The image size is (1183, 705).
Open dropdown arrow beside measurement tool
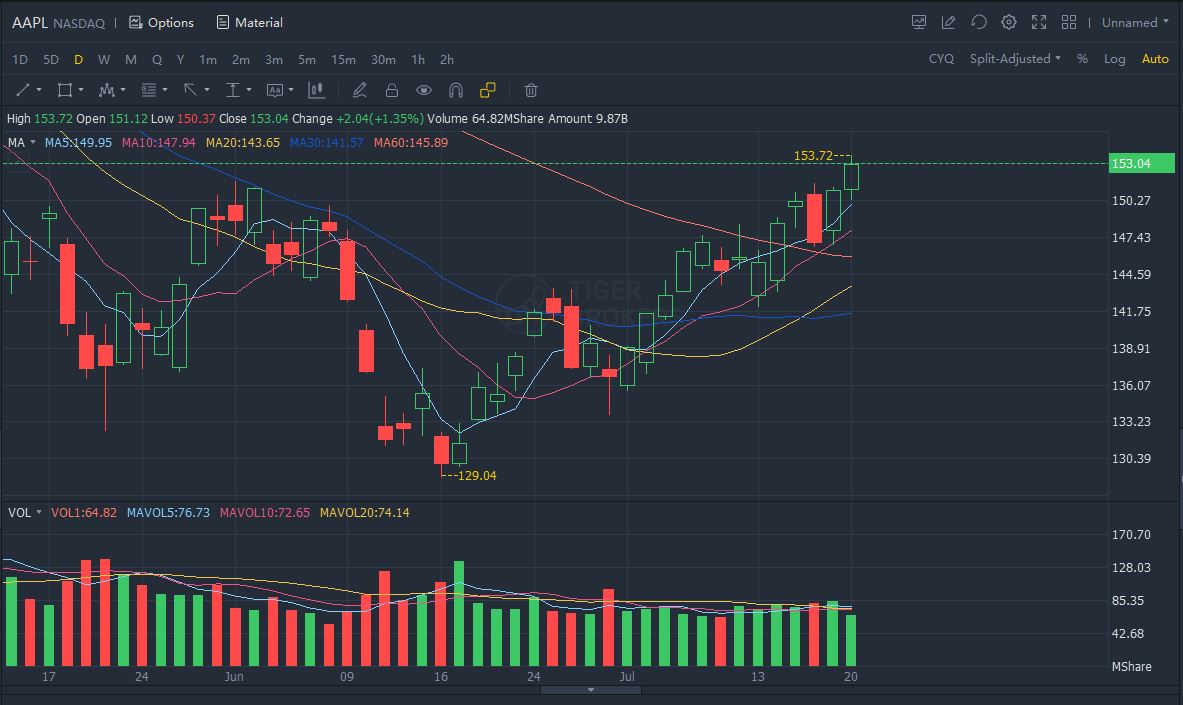coord(249,91)
